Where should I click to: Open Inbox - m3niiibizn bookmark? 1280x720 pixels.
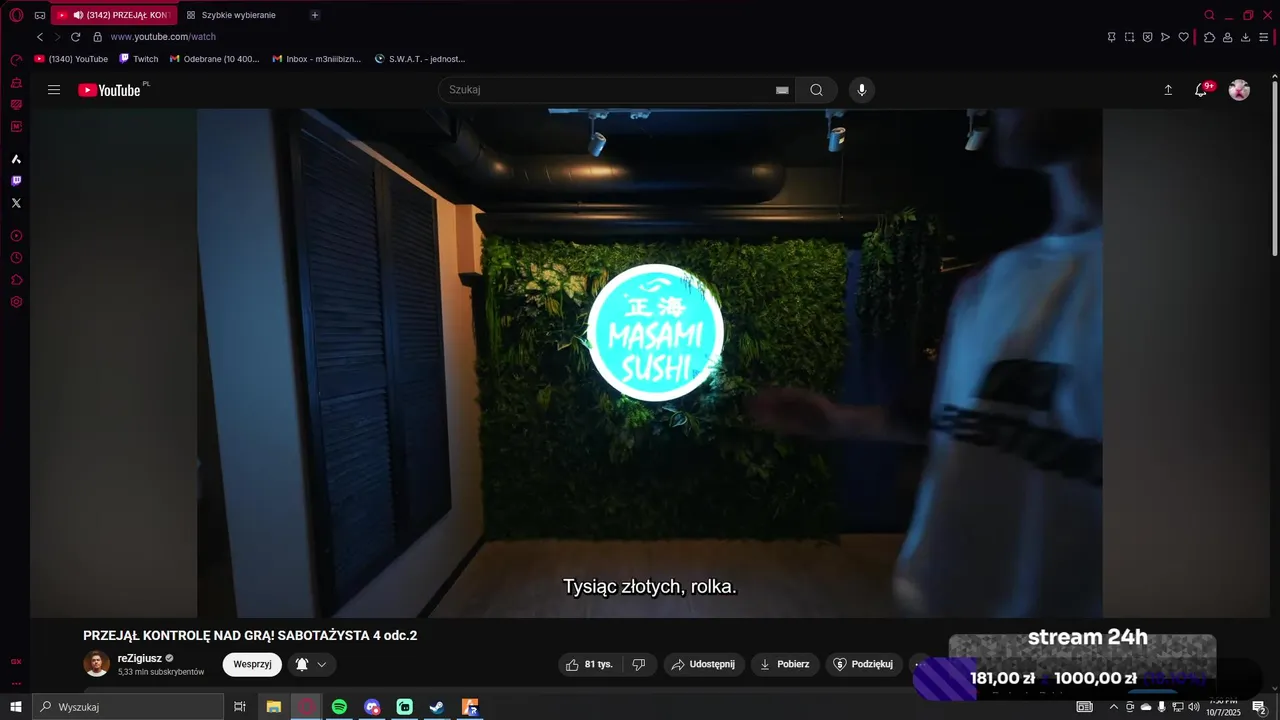(x=316, y=59)
